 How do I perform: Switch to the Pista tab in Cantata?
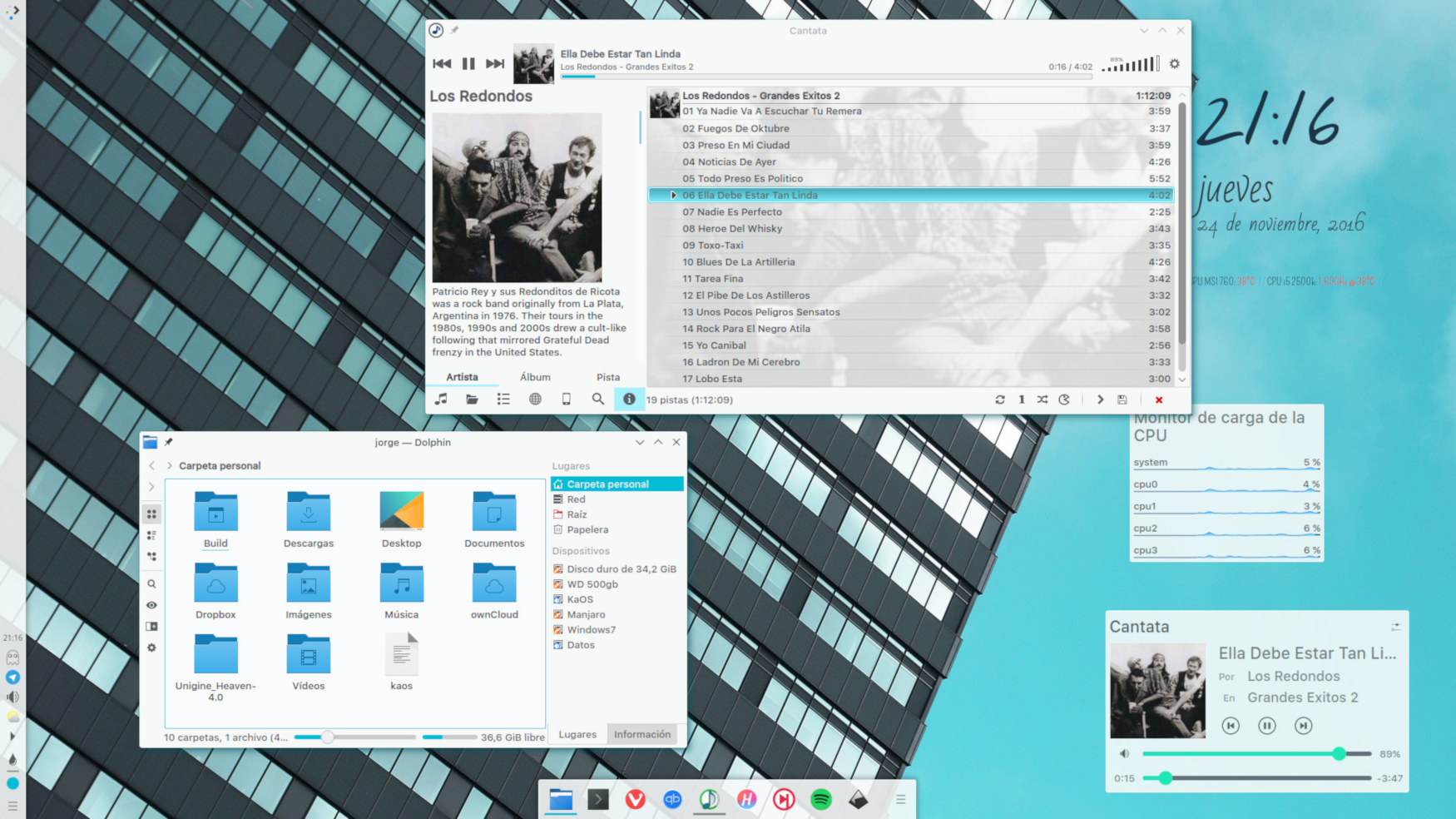pos(608,377)
